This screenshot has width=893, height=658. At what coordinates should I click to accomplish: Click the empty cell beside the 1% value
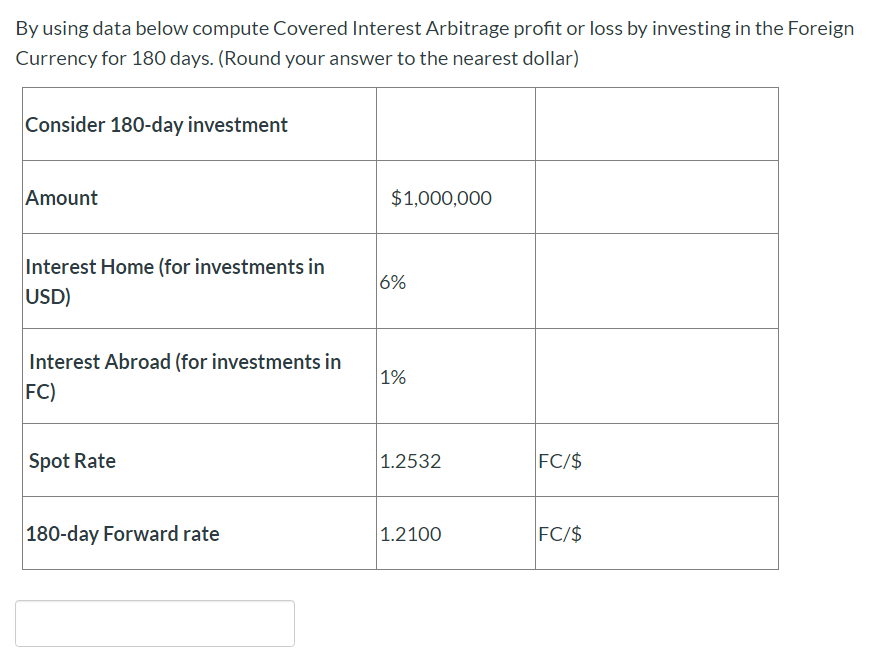pos(657,376)
